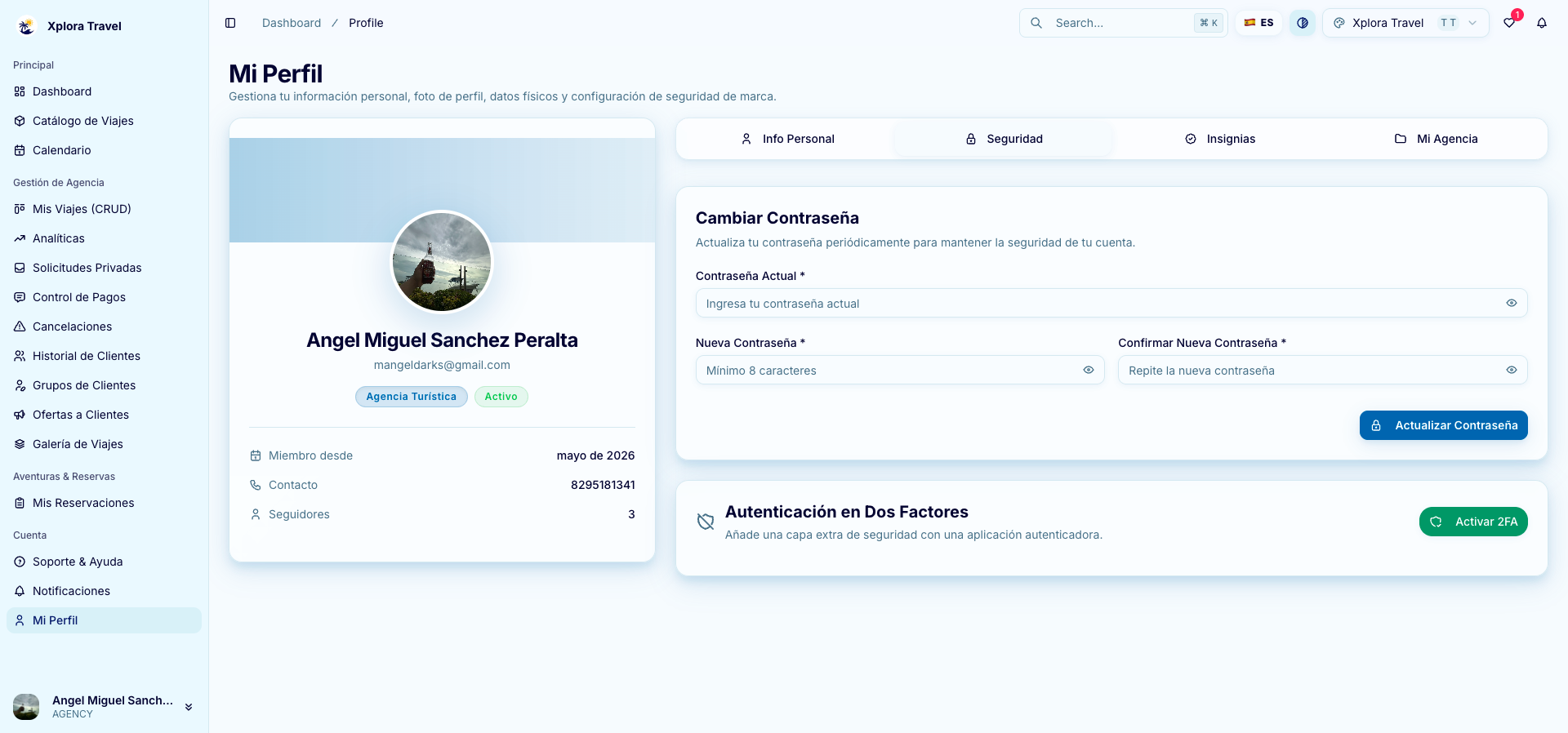Image resolution: width=1568 pixels, height=733 pixels.
Task: Click the Profile breadcrumb
Action: [x=366, y=23]
